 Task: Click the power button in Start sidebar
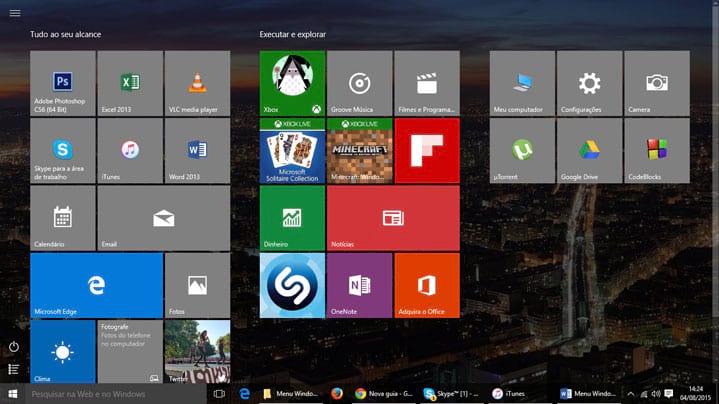(14, 347)
